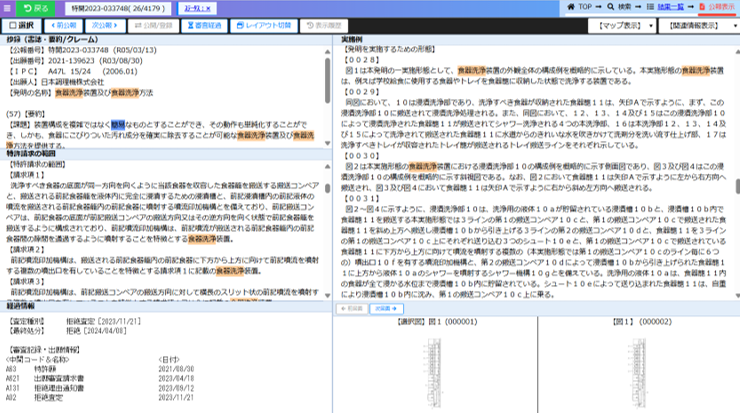Click up arrow of claims panel scrollbar
Viewport: 740px width, 413px height.
(x=328, y=167)
